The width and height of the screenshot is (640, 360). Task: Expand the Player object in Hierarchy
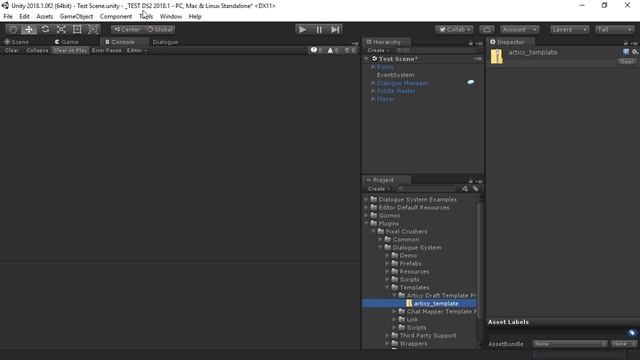click(x=373, y=99)
